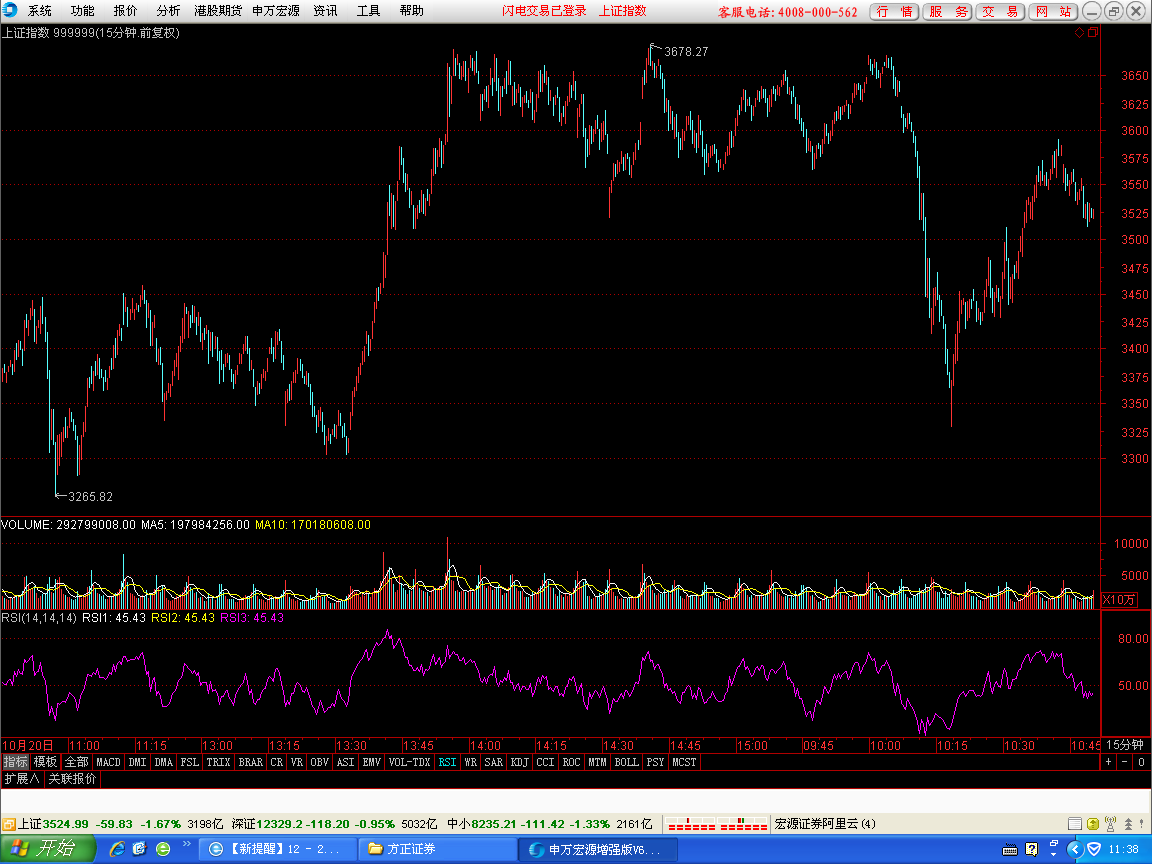This screenshot has width=1152, height=864.
Task: Click the keyboard icon in the taskbar
Action: tap(1010, 850)
